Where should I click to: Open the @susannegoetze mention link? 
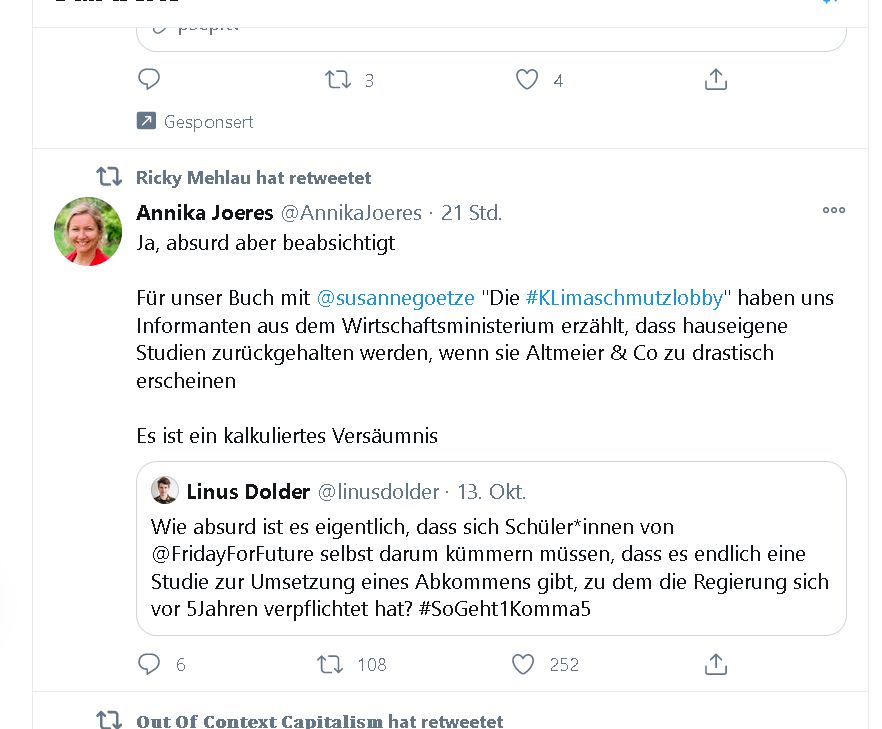click(395, 298)
